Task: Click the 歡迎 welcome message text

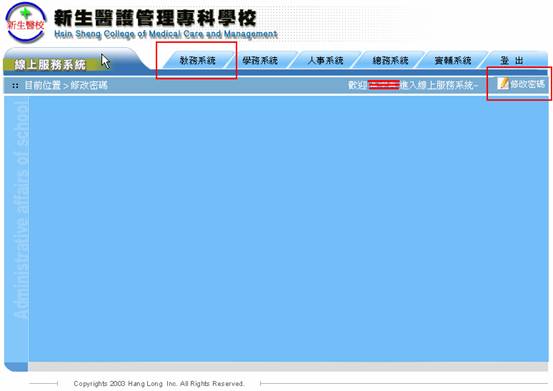Action: (413, 85)
